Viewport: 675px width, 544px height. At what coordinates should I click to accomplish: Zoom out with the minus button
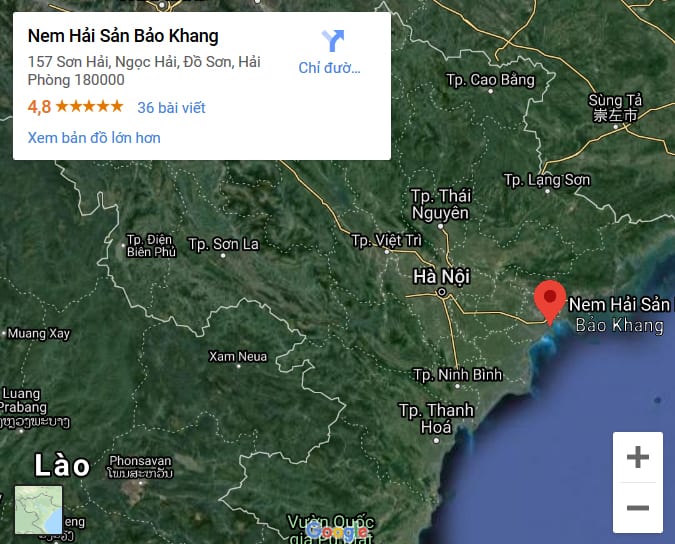tap(638, 508)
